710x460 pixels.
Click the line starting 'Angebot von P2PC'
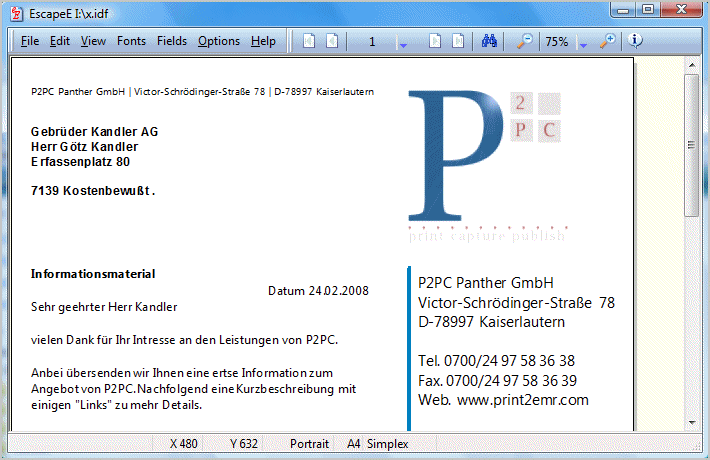193,389
